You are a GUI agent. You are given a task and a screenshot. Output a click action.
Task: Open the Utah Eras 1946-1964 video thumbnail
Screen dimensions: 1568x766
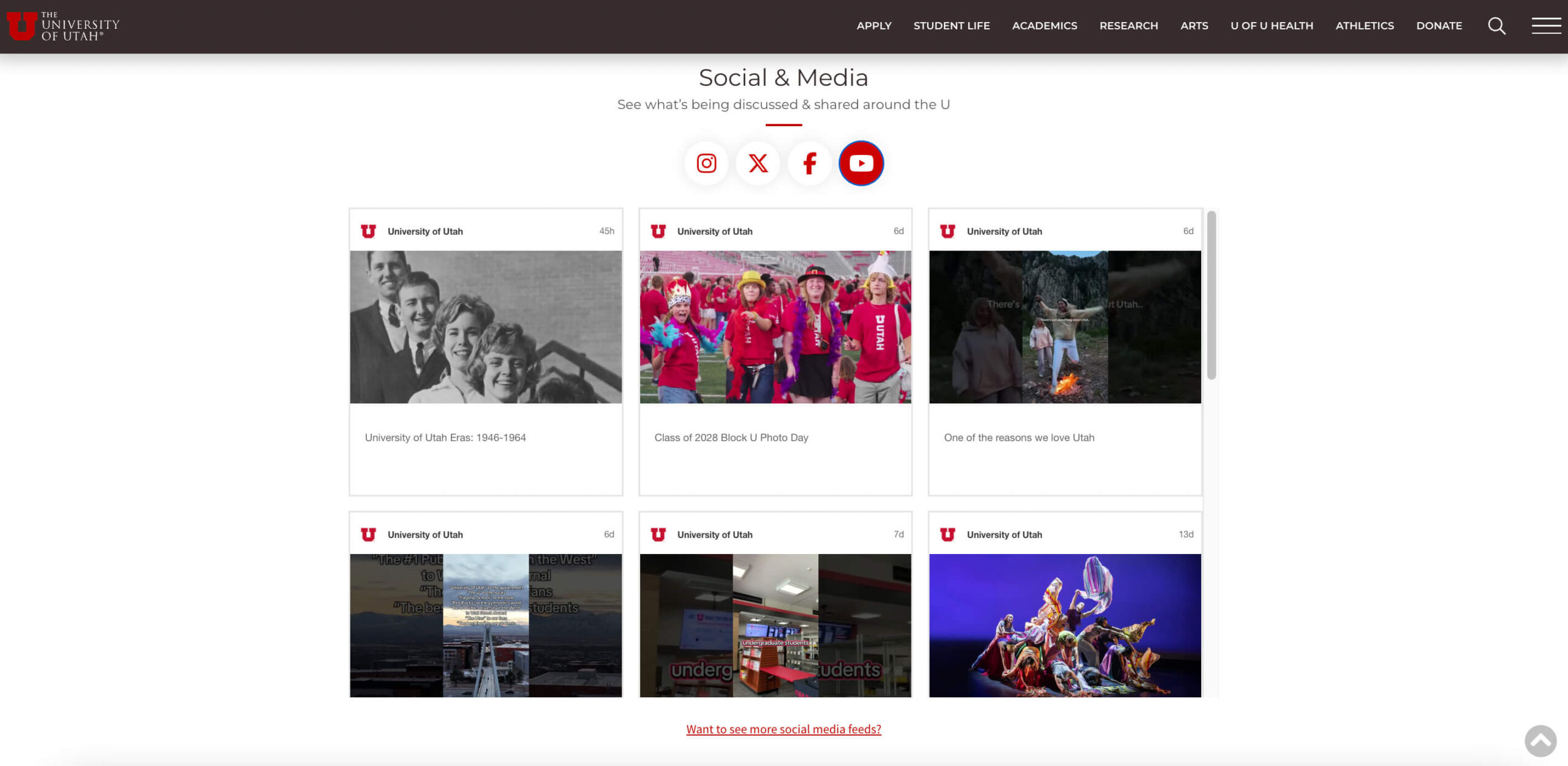[x=486, y=327]
